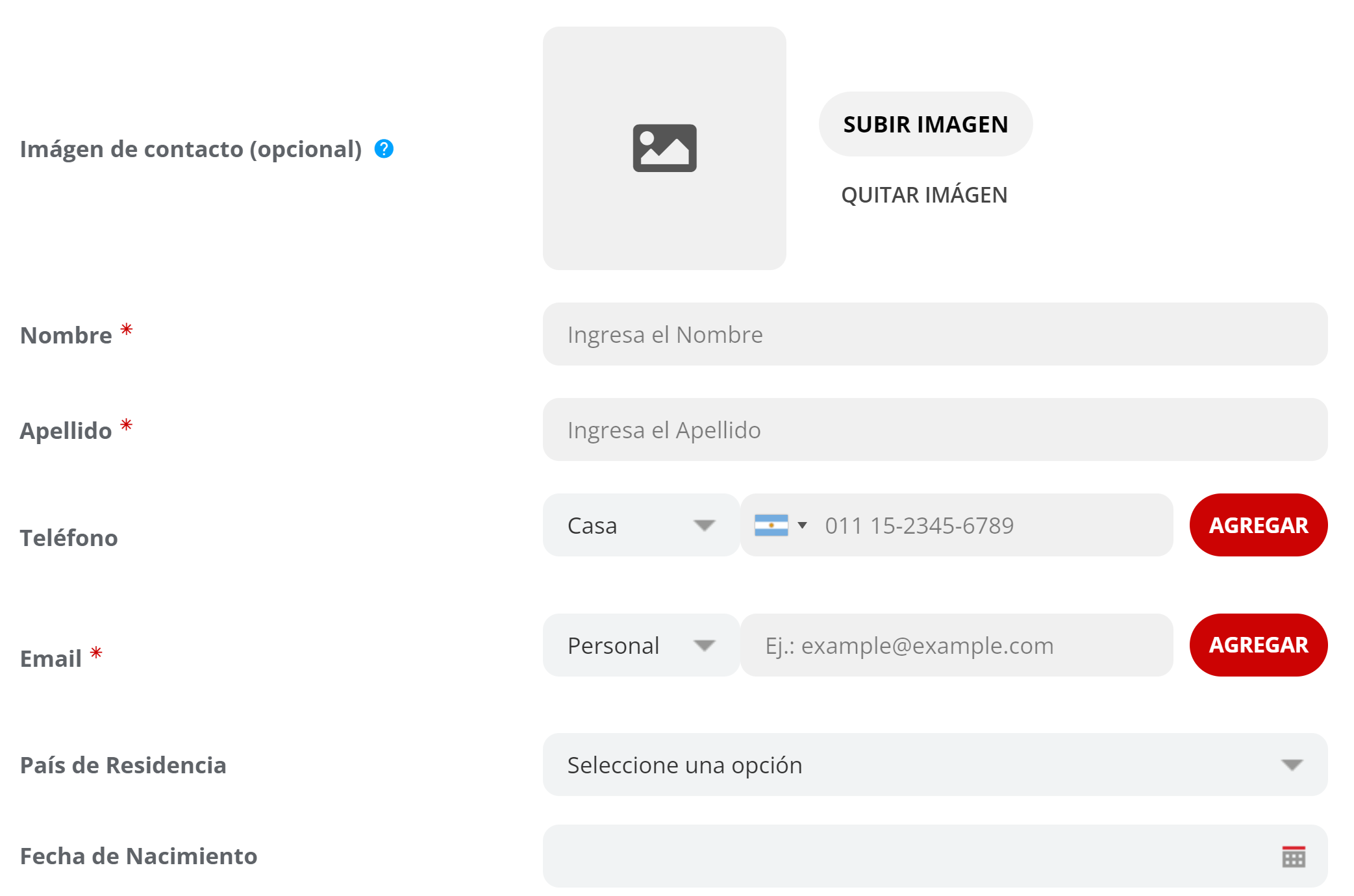Expand the country code selector chevron
1354x896 pixels.
[803, 525]
